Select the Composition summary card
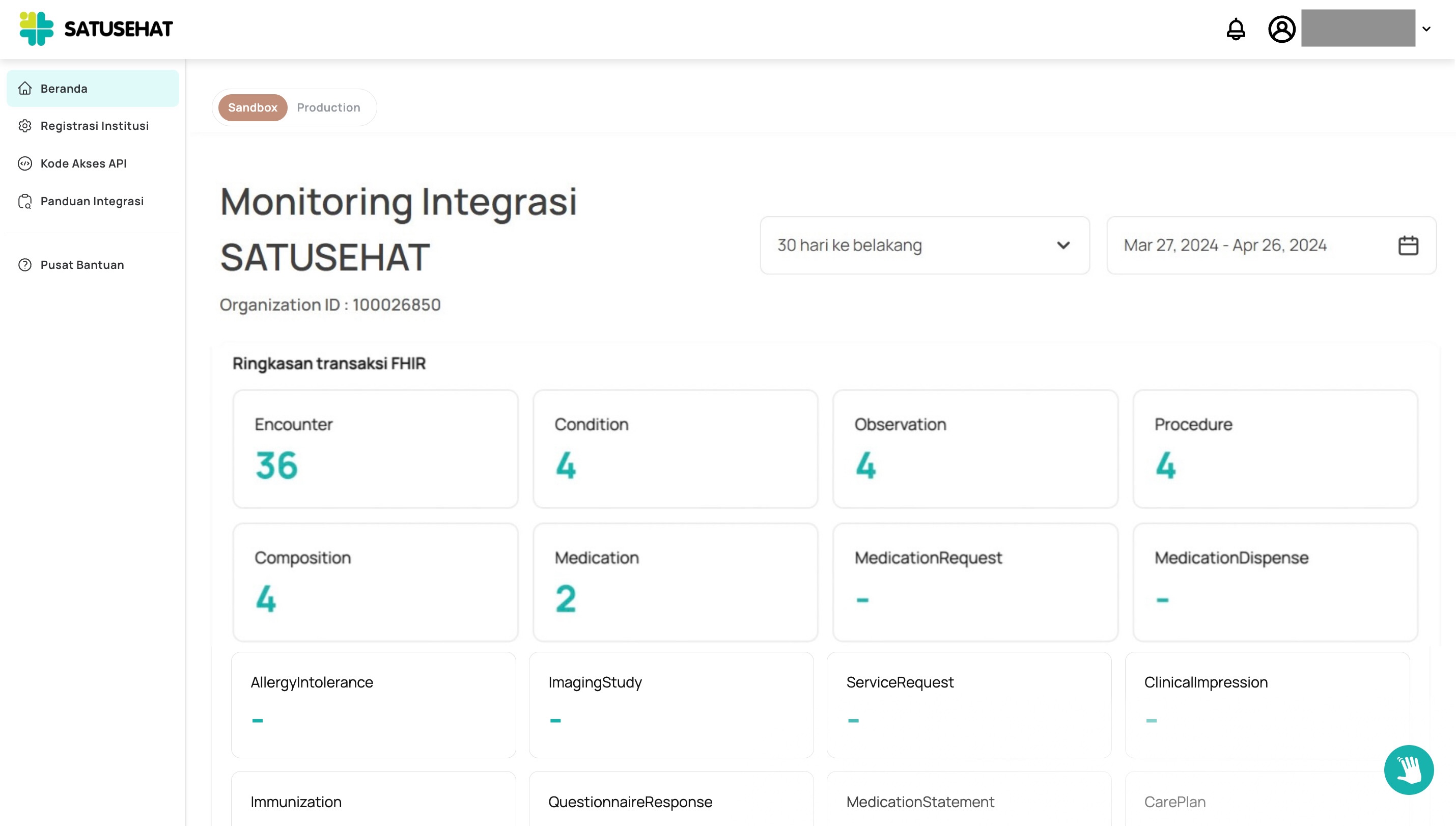This screenshot has height=826, width=1456. pos(375,582)
